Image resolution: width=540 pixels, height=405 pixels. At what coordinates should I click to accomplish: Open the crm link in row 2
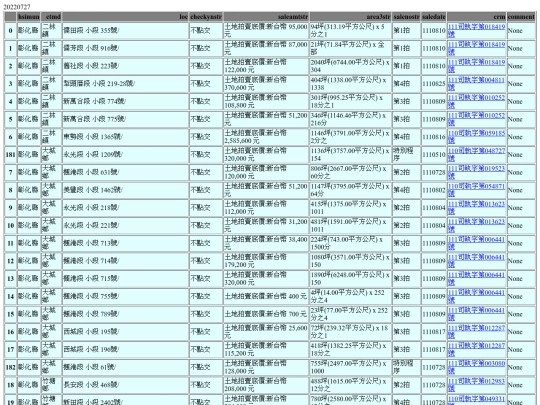coord(476,66)
